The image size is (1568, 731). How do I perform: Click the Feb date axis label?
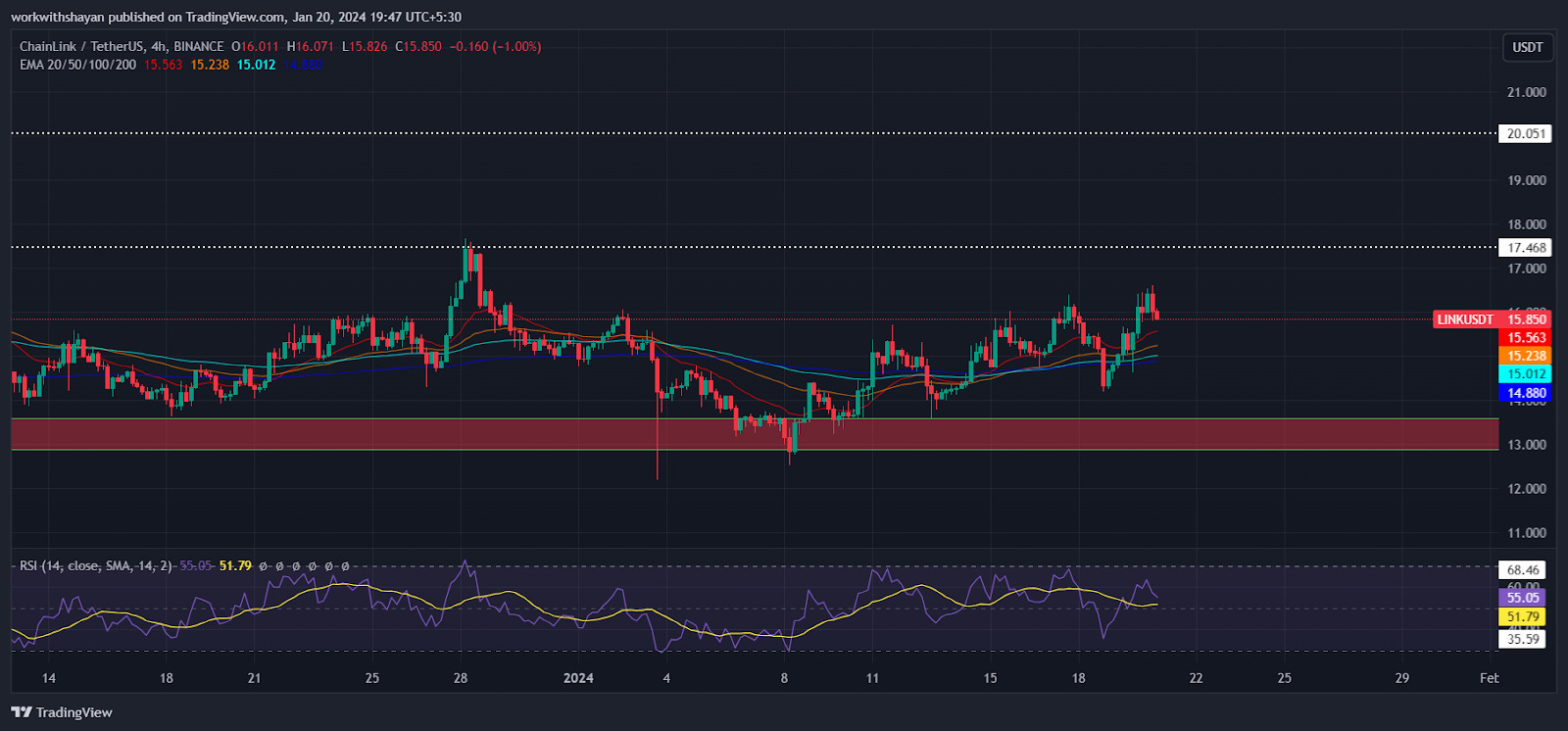click(x=1489, y=678)
